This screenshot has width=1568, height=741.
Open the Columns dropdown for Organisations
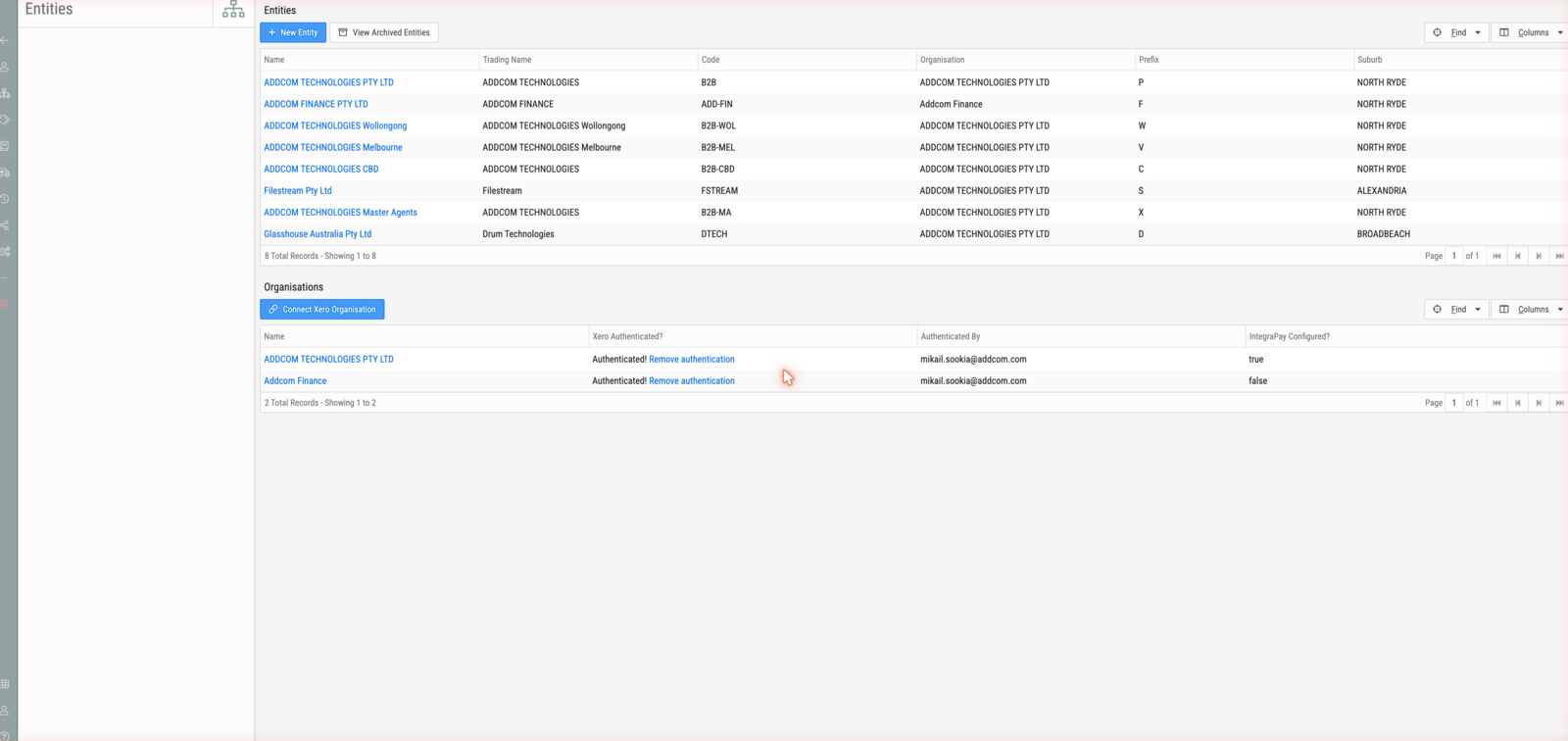click(1531, 309)
